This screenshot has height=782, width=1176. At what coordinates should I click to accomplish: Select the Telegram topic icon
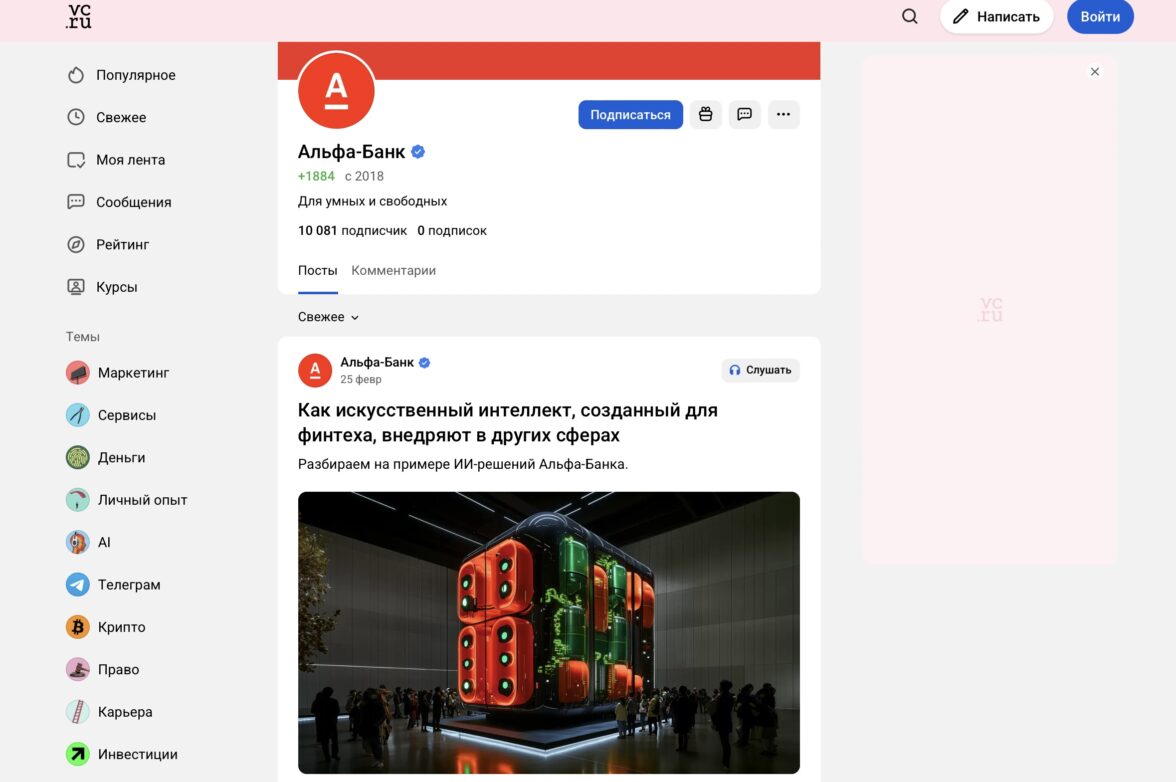click(x=77, y=584)
